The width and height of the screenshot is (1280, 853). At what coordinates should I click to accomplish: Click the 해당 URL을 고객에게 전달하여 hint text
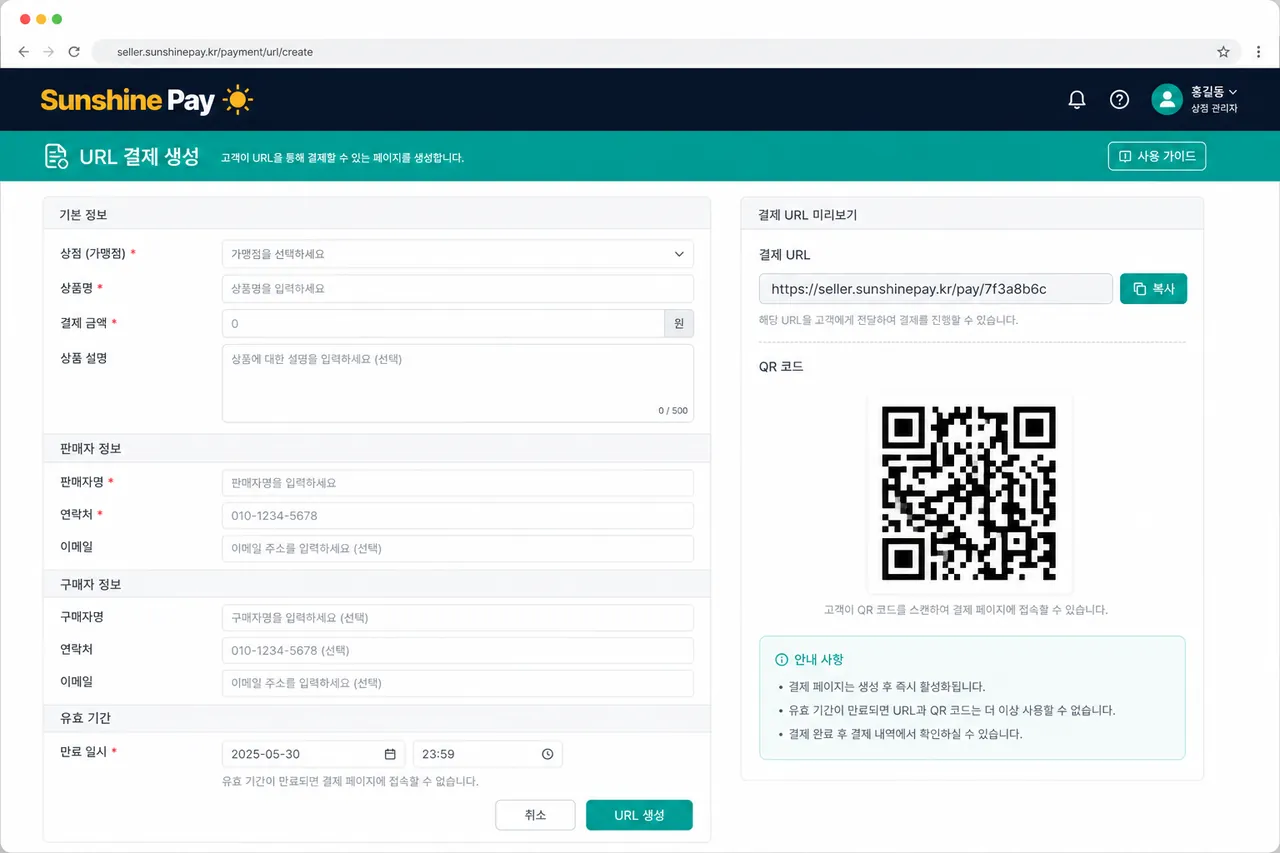pos(889,320)
